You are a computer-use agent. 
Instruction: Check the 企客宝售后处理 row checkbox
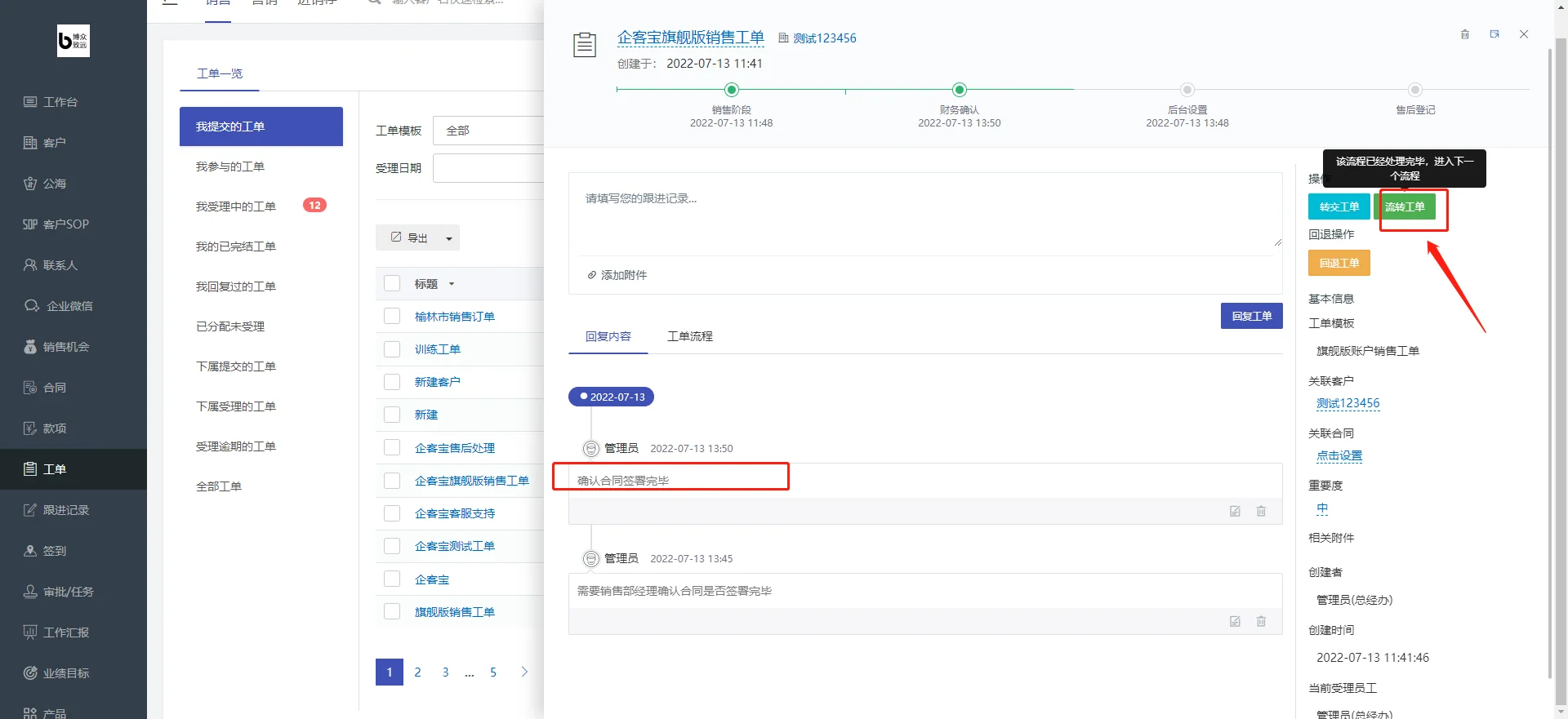[x=392, y=447]
